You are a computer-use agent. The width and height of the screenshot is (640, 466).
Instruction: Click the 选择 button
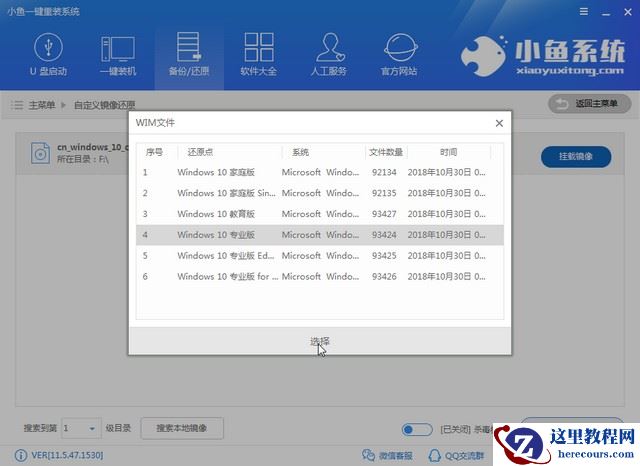click(320, 341)
